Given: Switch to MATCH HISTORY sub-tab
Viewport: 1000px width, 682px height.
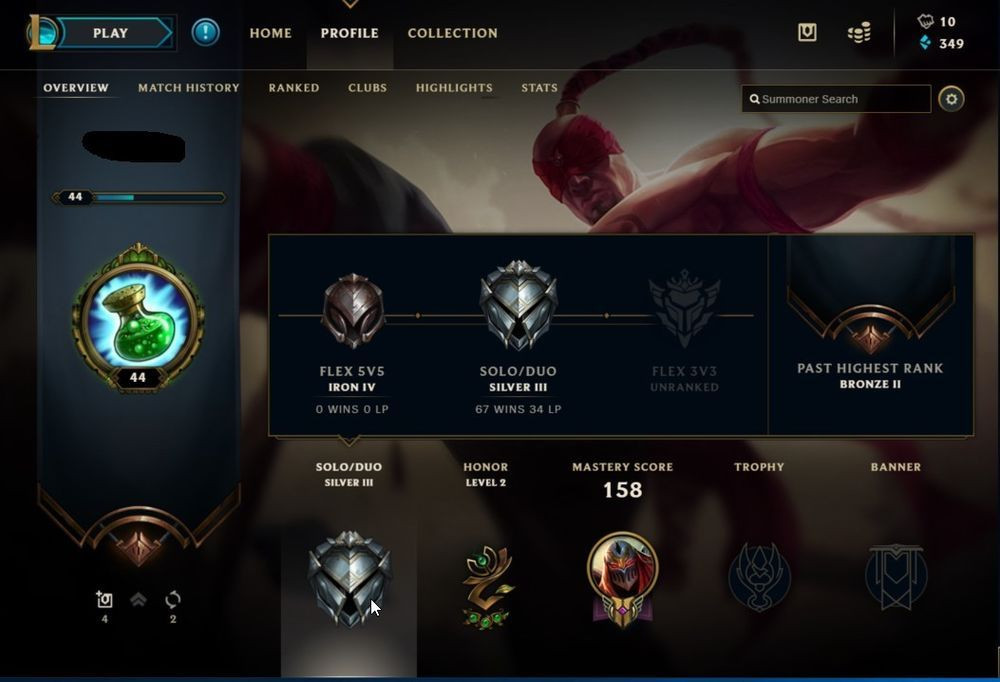Looking at the screenshot, I should coord(189,88).
